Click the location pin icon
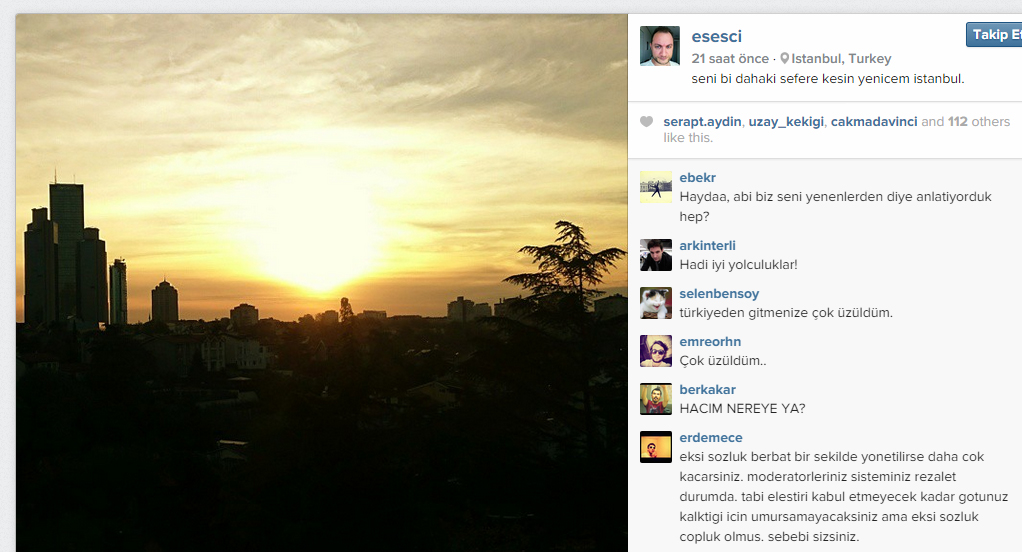Image resolution: width=1022 pixels, height=552 pixels. [785, 58]
